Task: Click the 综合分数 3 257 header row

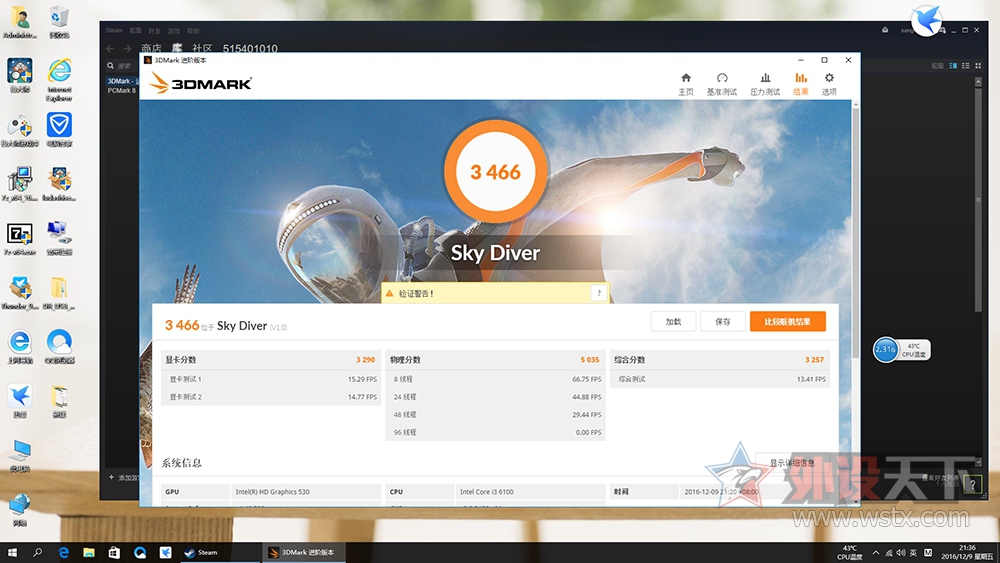Action: point(719,360)
